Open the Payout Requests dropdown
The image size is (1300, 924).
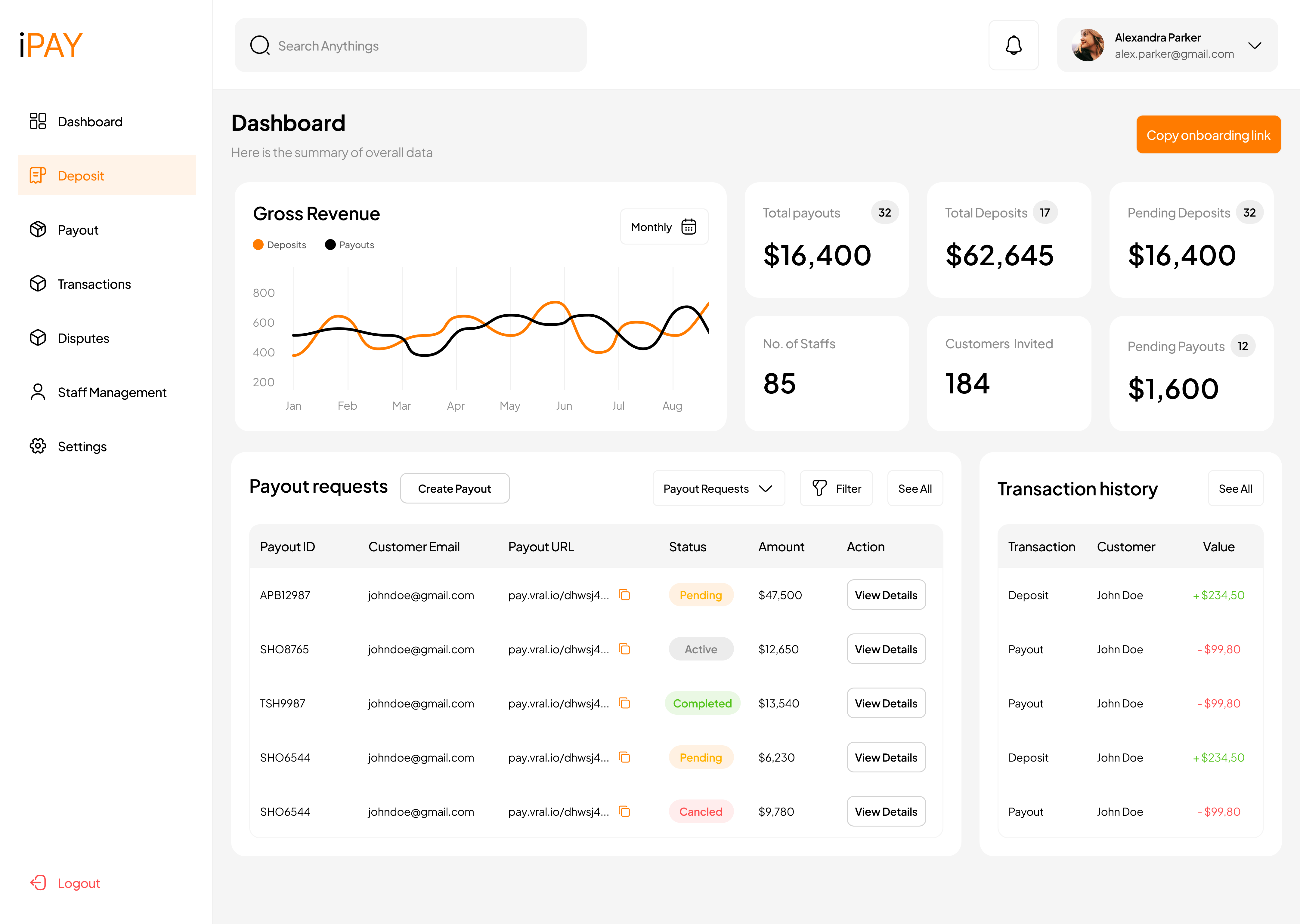(718, 488)
